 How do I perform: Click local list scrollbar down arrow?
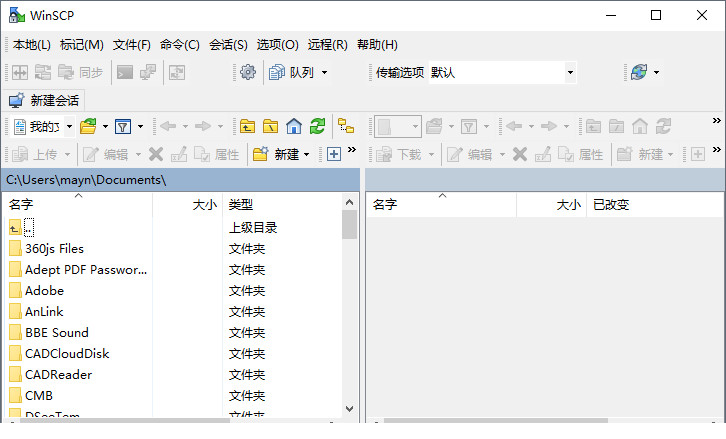point(350,408)
